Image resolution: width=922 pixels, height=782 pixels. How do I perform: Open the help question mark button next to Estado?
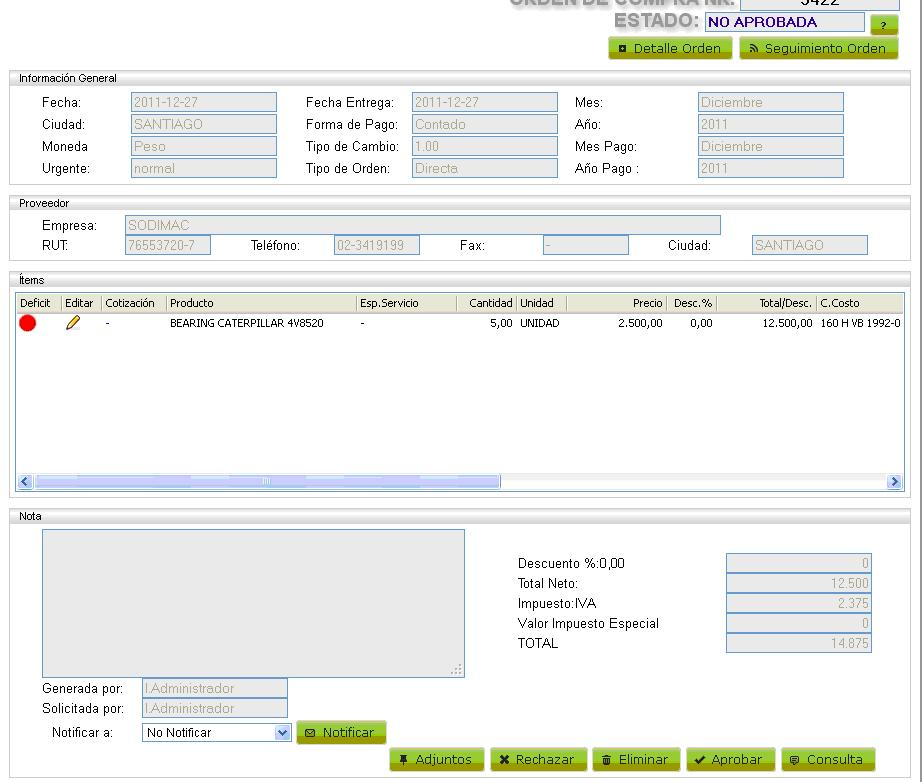(x=884, y=25)
